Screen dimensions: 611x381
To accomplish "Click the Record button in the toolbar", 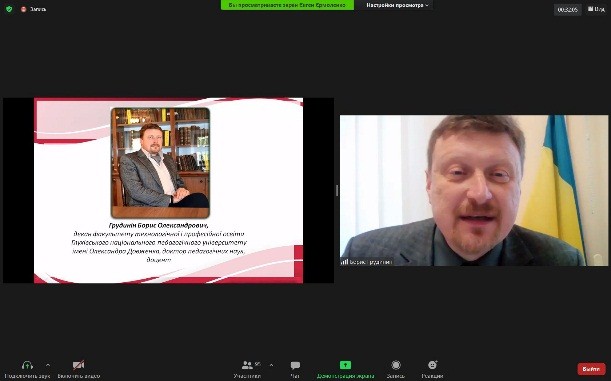I will point(396,369).
